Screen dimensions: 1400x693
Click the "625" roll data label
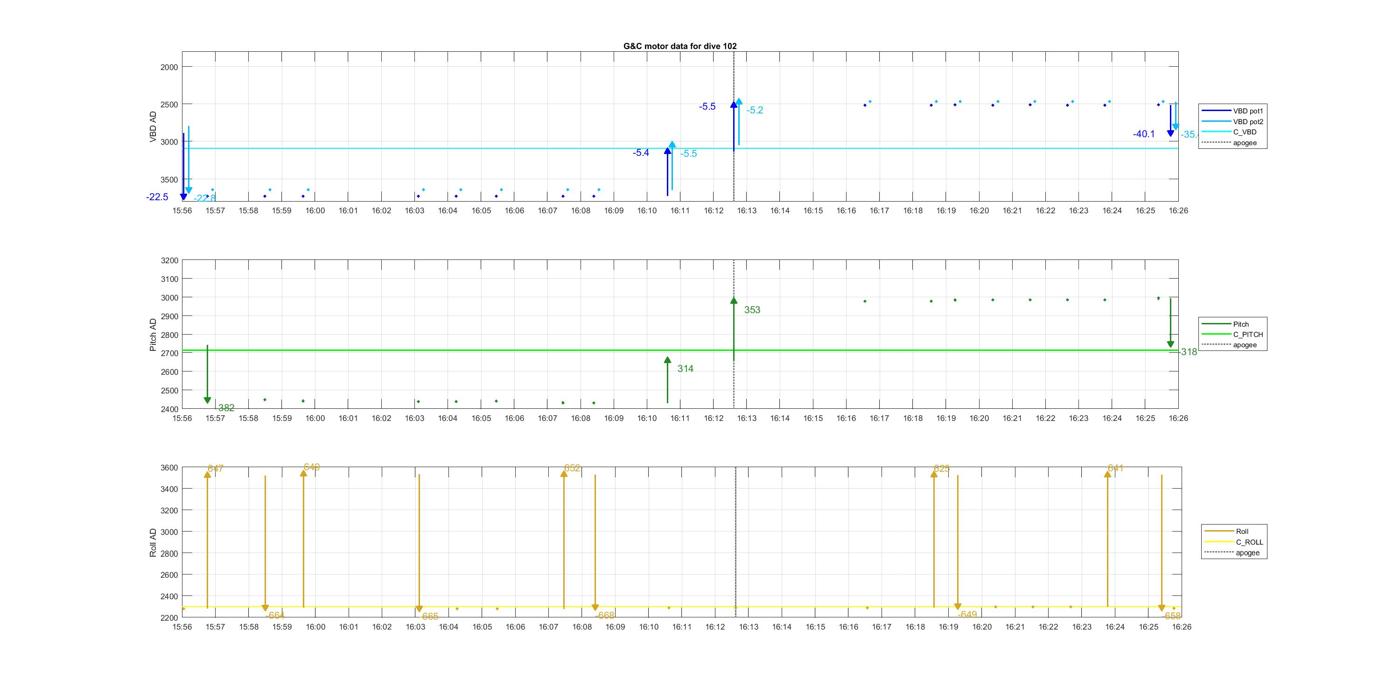pyautogui.click(x=942, y=468)
